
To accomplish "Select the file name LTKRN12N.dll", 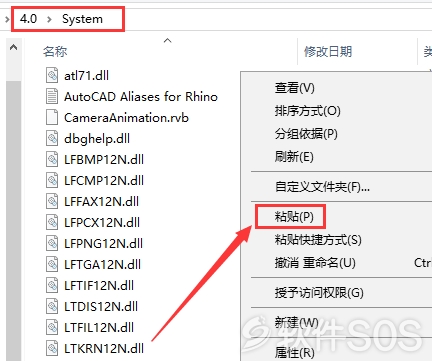I will click(104, 349).
